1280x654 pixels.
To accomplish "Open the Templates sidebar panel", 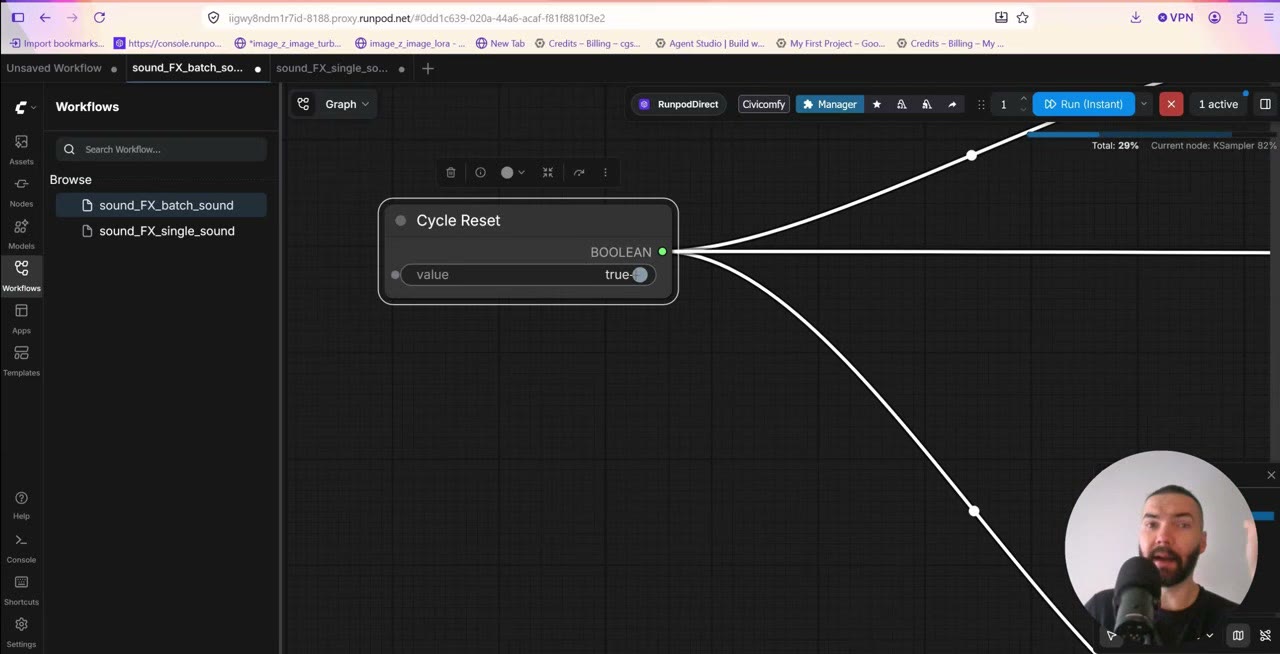I will [x=21, y=359].
